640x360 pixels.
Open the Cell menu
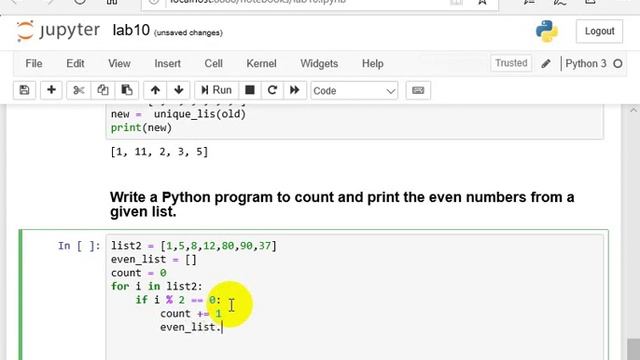213,64
